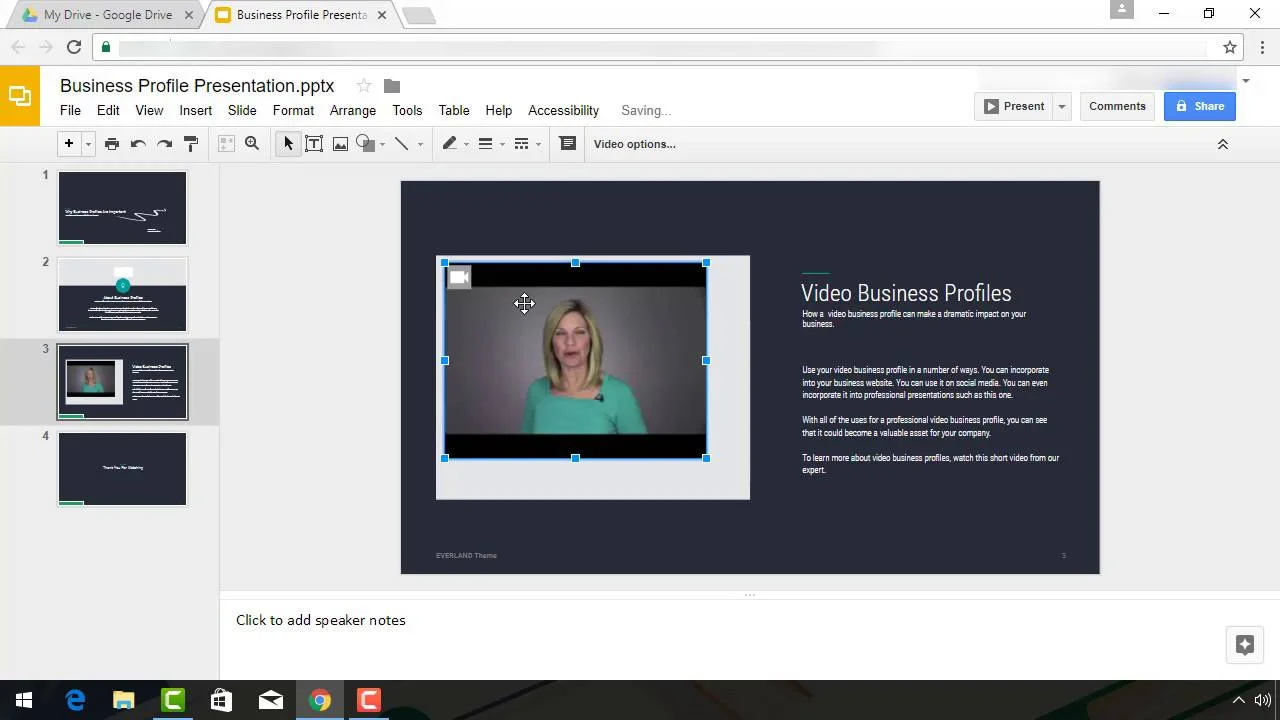Open the border color dropdown arrow
Image resolution: width=1280 pixels, height=720 pixels.
pyautogui.click(x=466, y=144)
